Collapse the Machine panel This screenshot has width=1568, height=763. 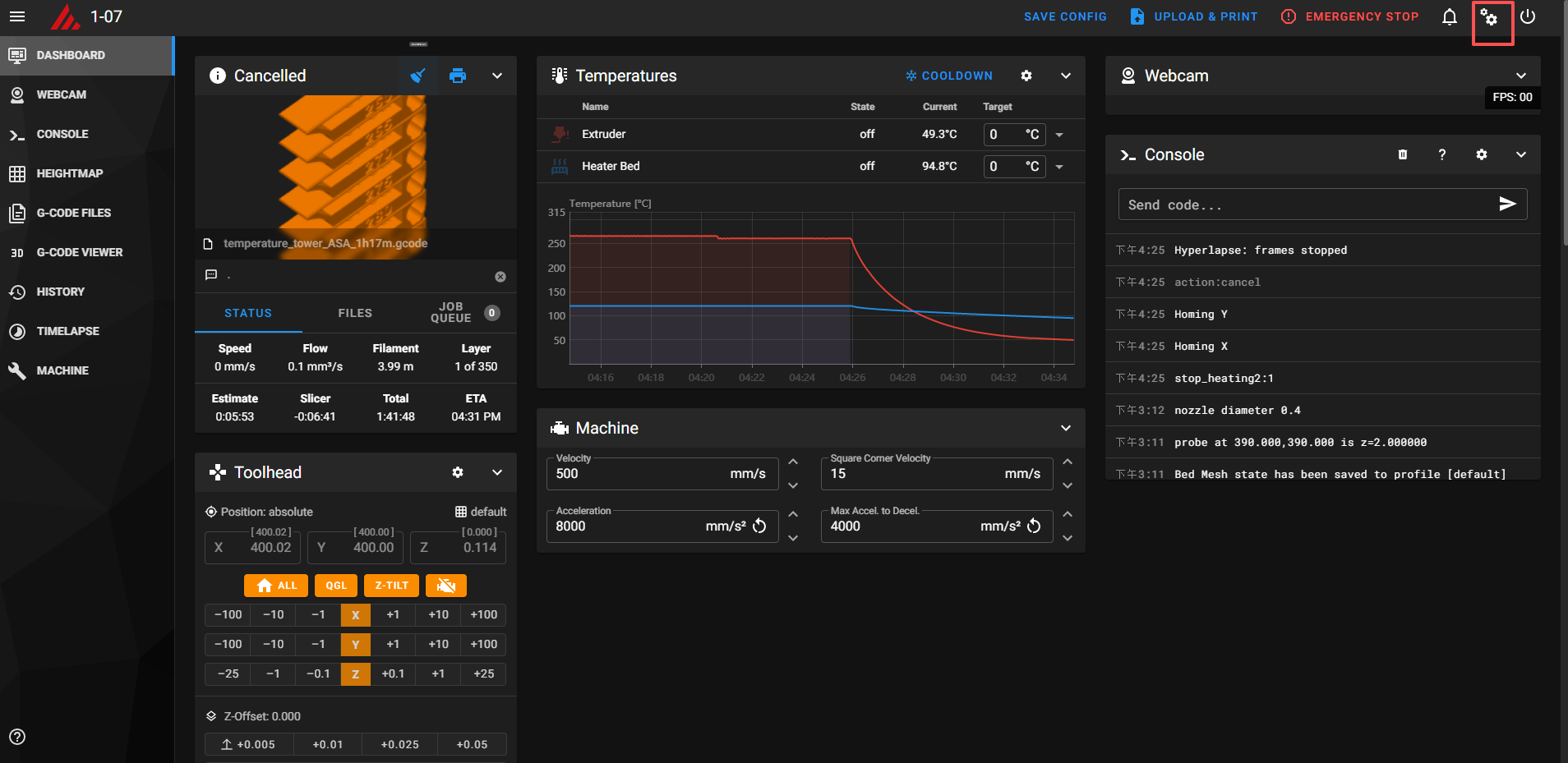coord(1065,428)
